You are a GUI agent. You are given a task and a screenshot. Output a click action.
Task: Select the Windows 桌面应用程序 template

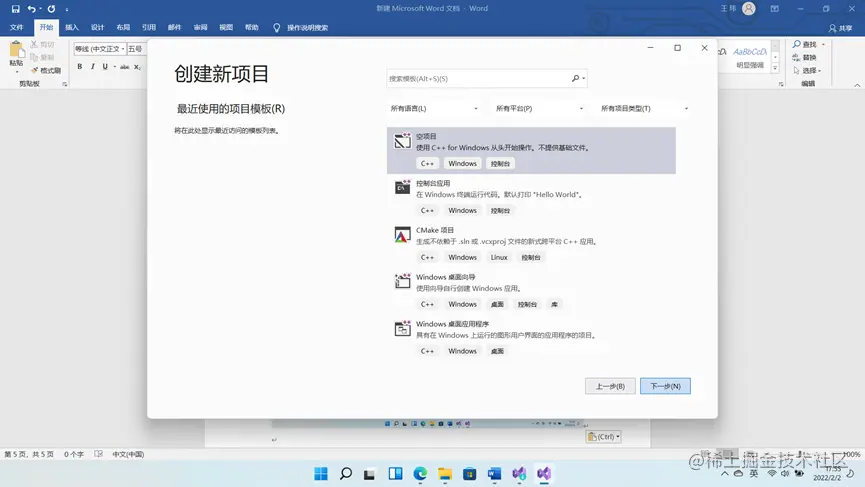tap(531, 338)
